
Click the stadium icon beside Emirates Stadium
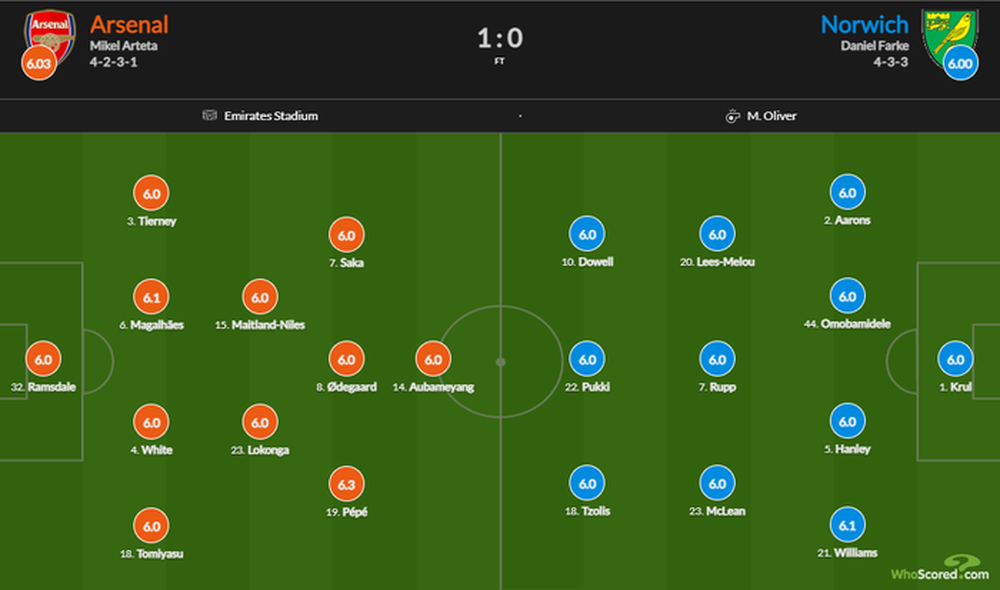coord(209,116)
